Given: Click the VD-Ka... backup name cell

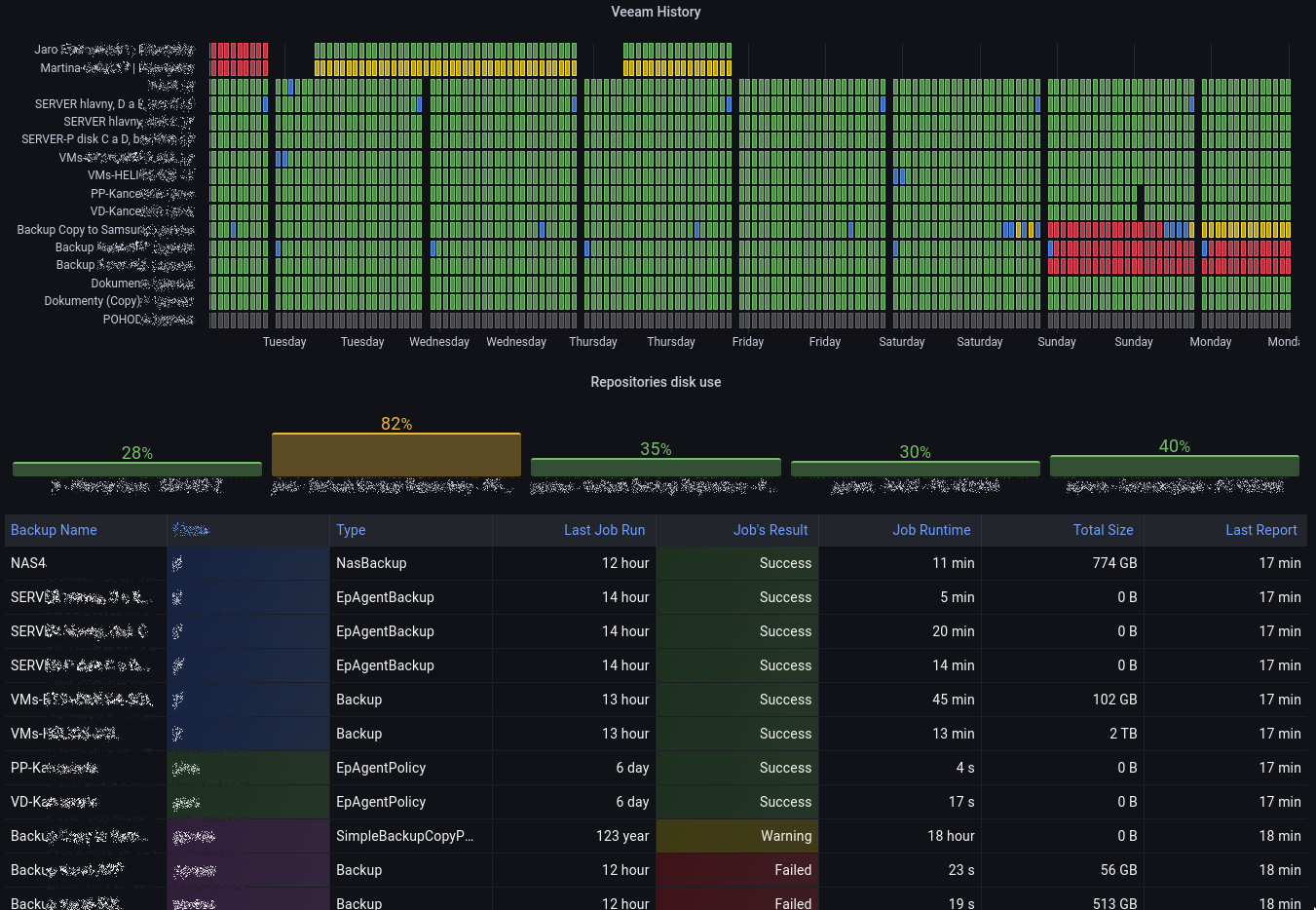Looking at the screenshot, I should coord(86,802).
